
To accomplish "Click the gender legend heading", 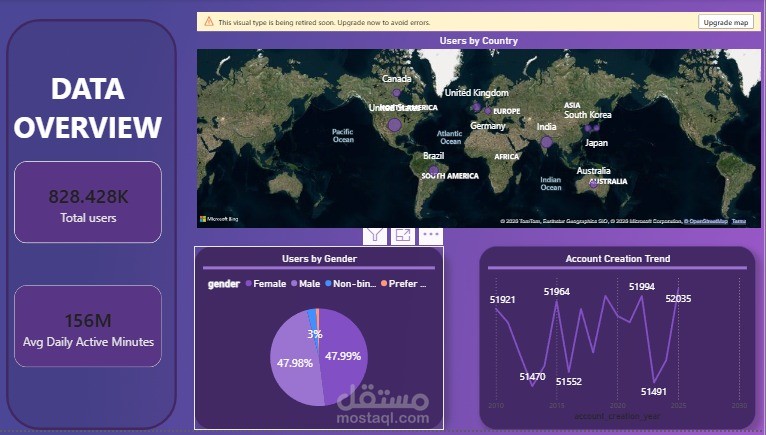I will point(224,284).
